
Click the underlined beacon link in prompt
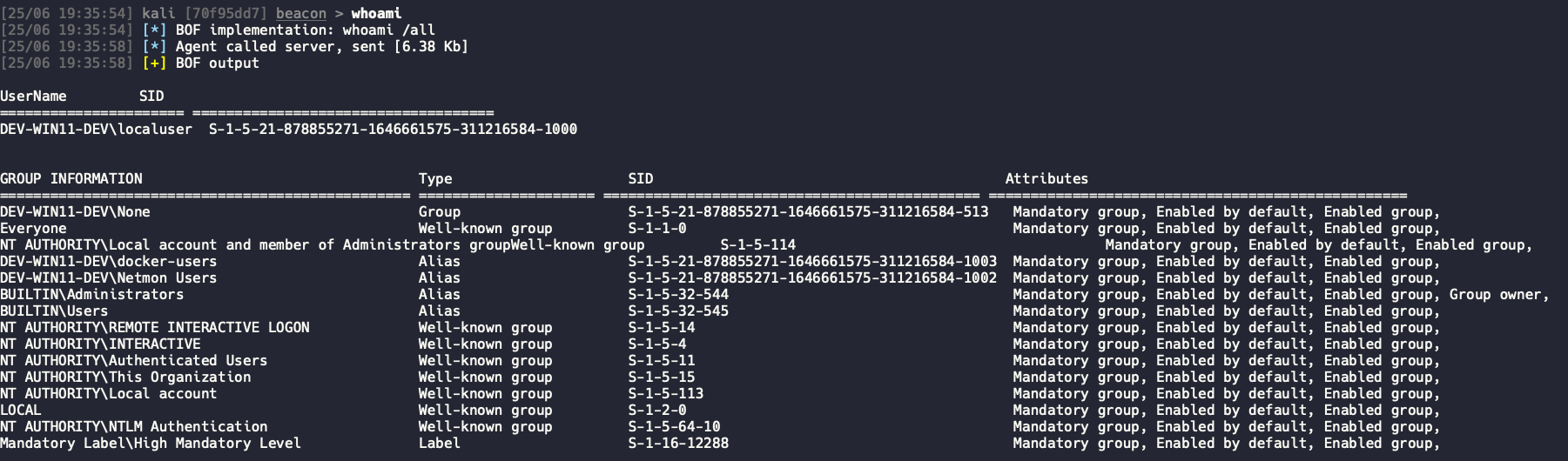point(301,13)
